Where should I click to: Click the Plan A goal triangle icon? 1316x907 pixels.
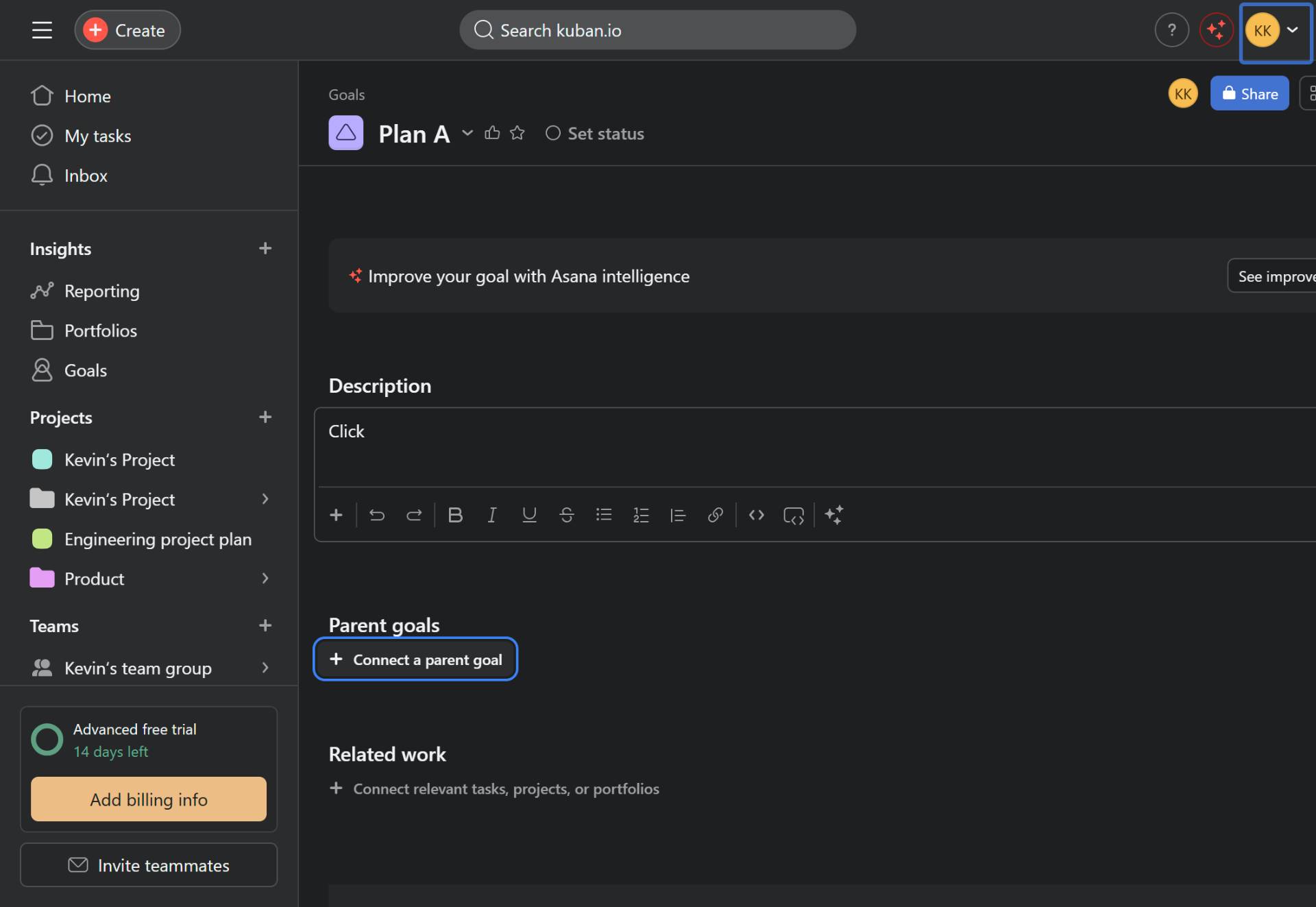point(346,133)
